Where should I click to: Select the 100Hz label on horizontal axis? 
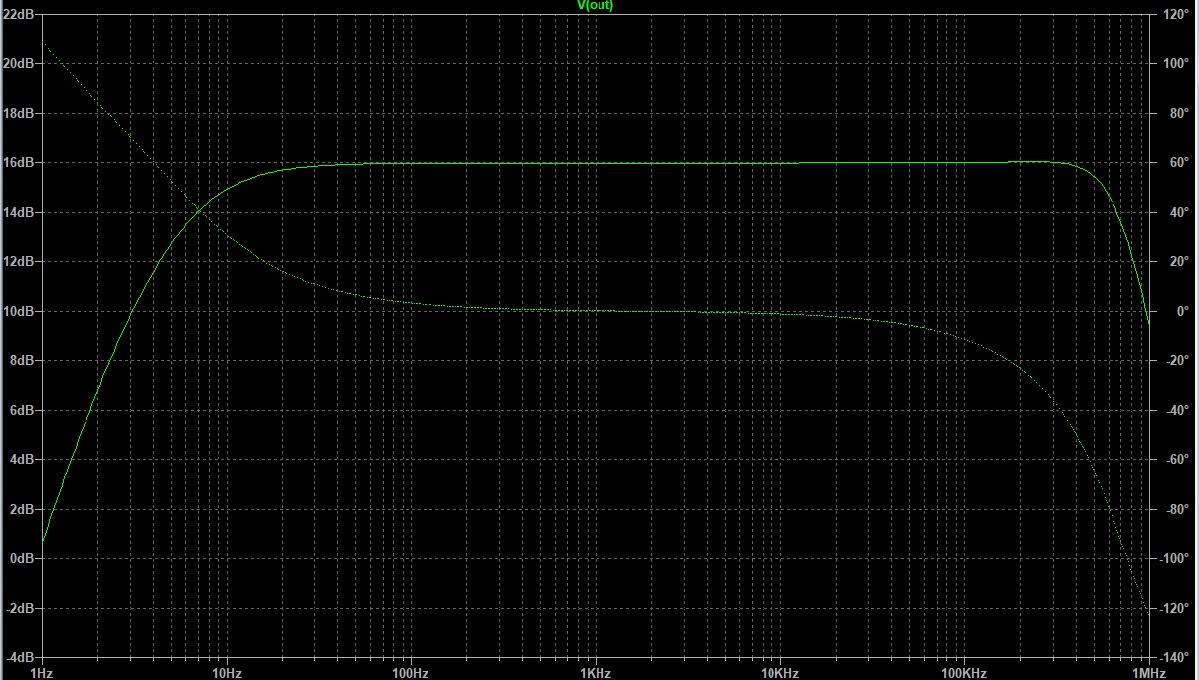click(x=411, y=673)
